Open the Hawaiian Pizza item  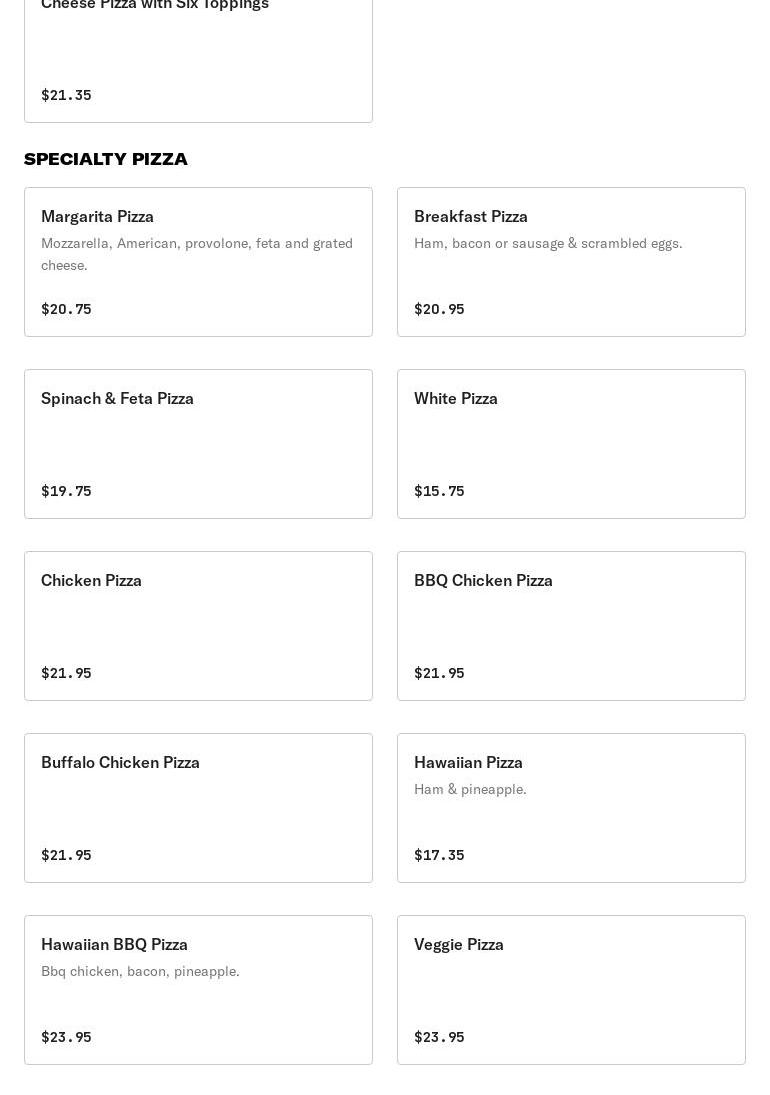(571, 808)
